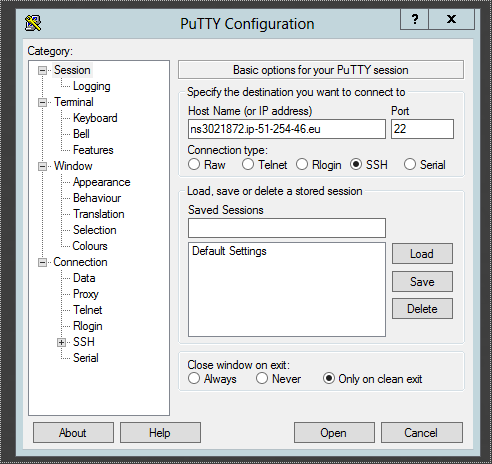The image size is (492, 464).
Task: Select the Connection category
Action: tap(80, 262)
